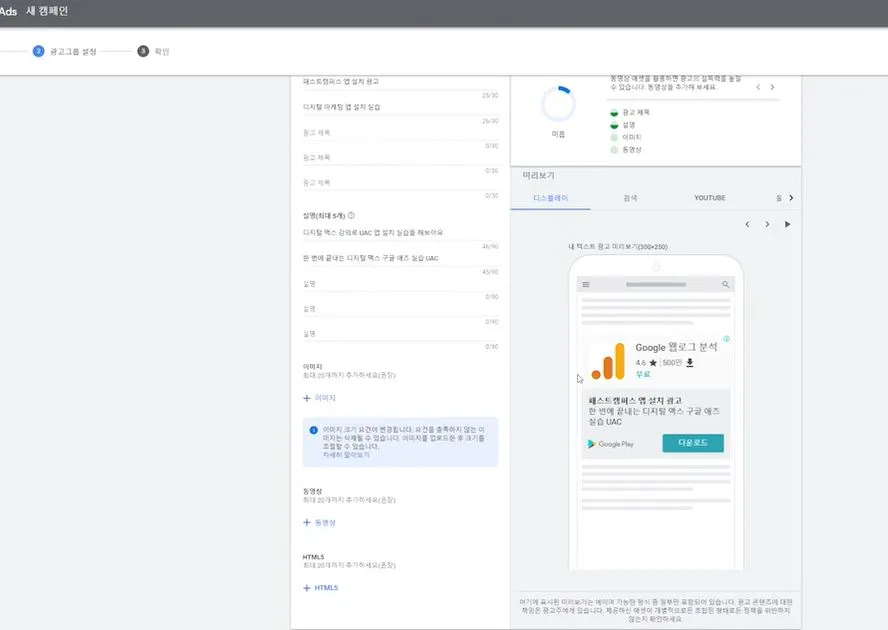Switch to 검색 preview tab
Viewport: 888px width, 630px height.
(x=630, y=198)
